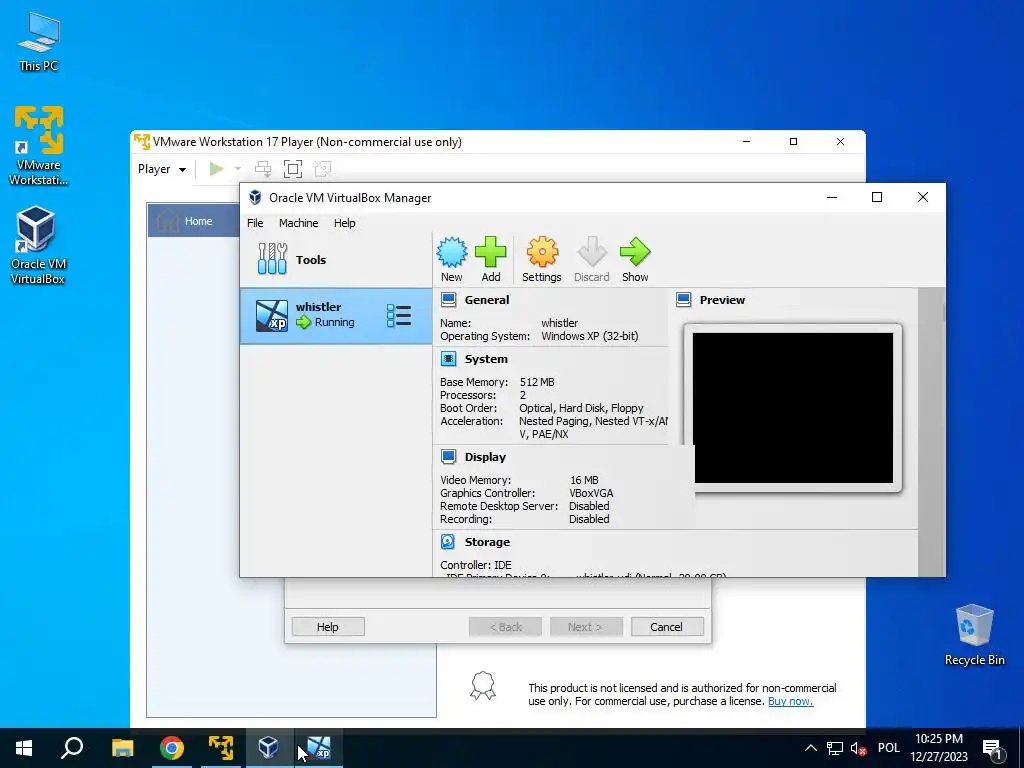Select the Recycle Bin desktop icon
1024x768 pixels.
[x=974, y=635]
